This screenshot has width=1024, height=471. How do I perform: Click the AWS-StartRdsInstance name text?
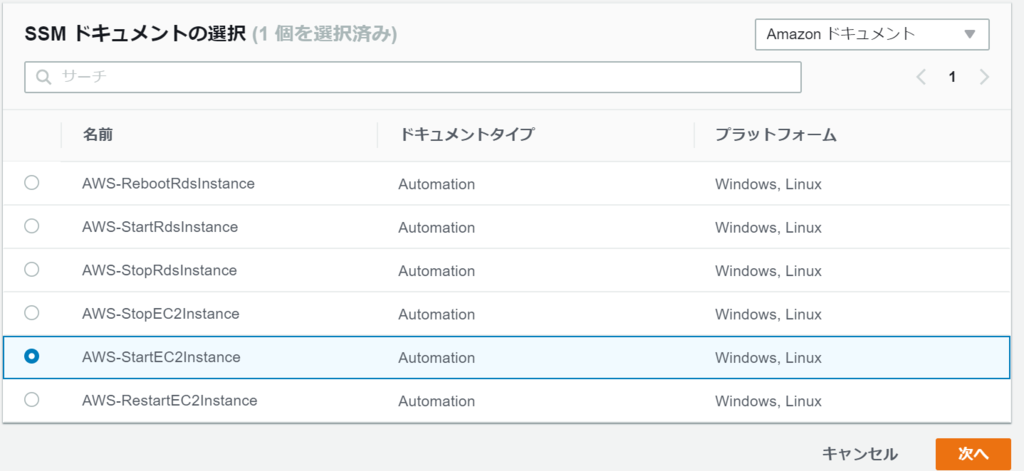160,227
